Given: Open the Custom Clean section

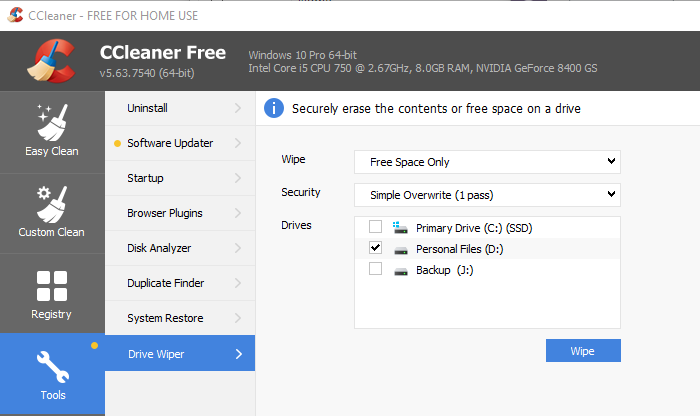Looking at the screenshot, I should click(x=52, y=211).
